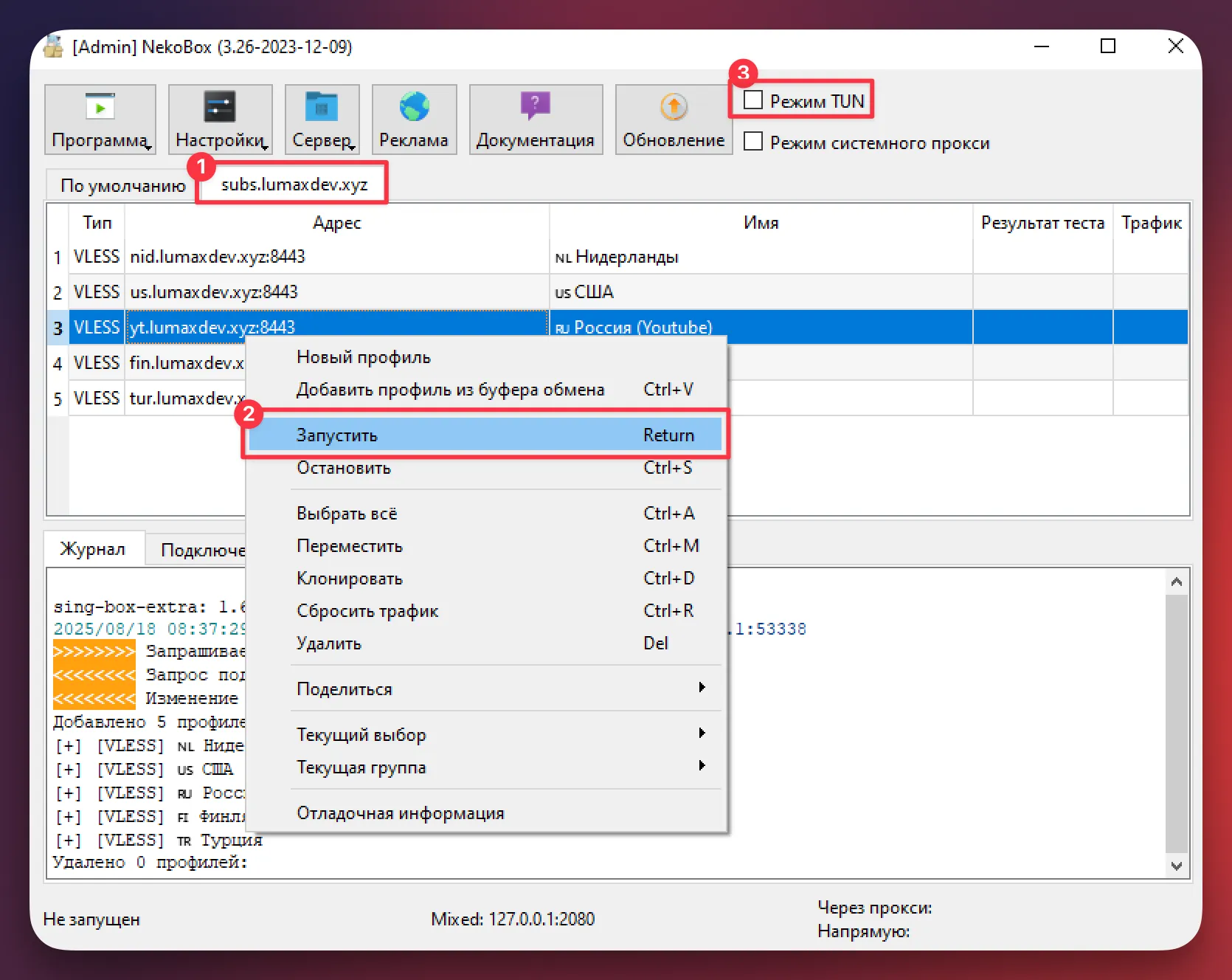The image size is (1232, 980).
Task: Choose Отладочная информация menu entry
Action: pyautogui.click(x=485, y=813)
